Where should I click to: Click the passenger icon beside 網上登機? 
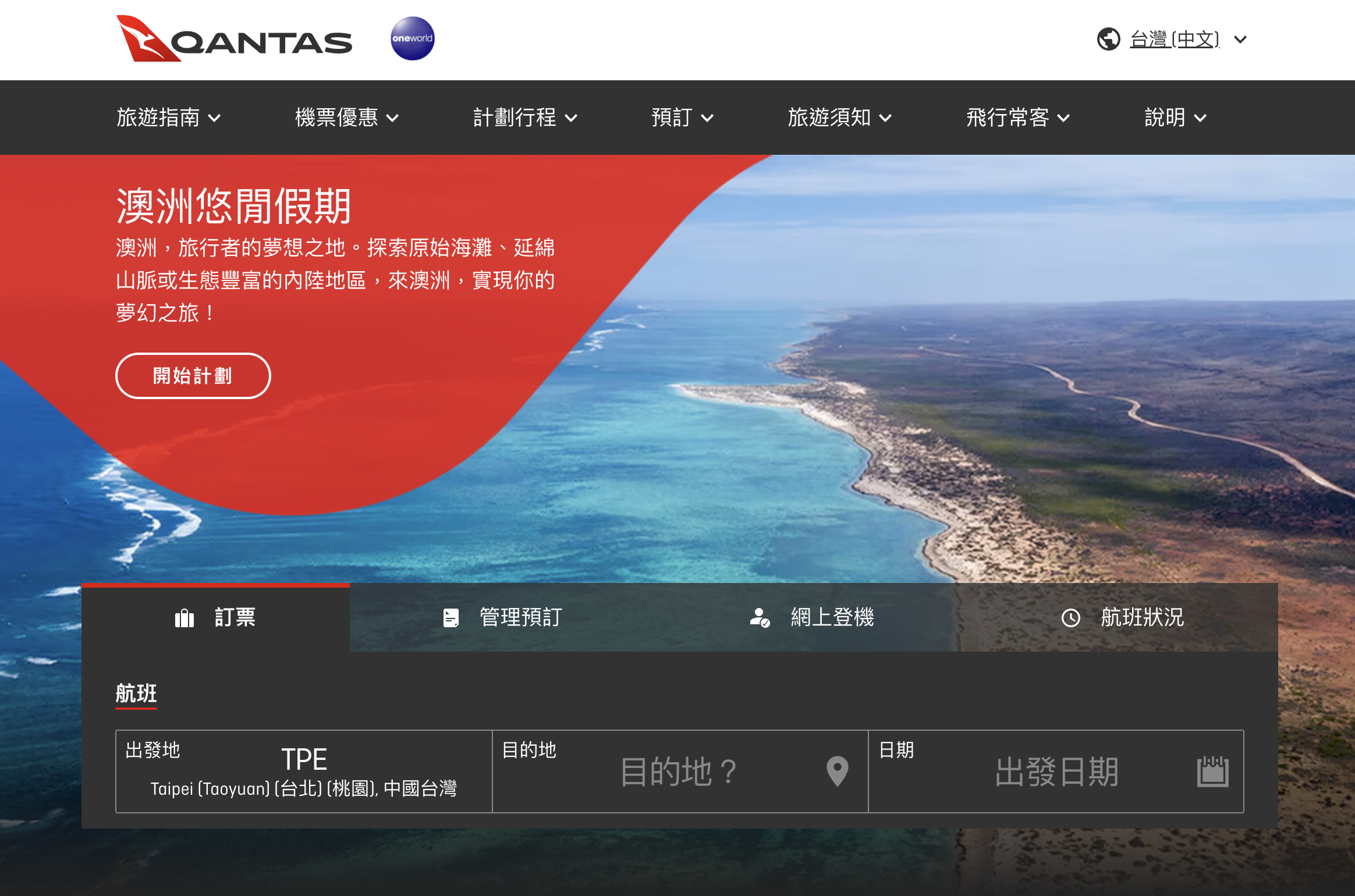coord(760,618)
